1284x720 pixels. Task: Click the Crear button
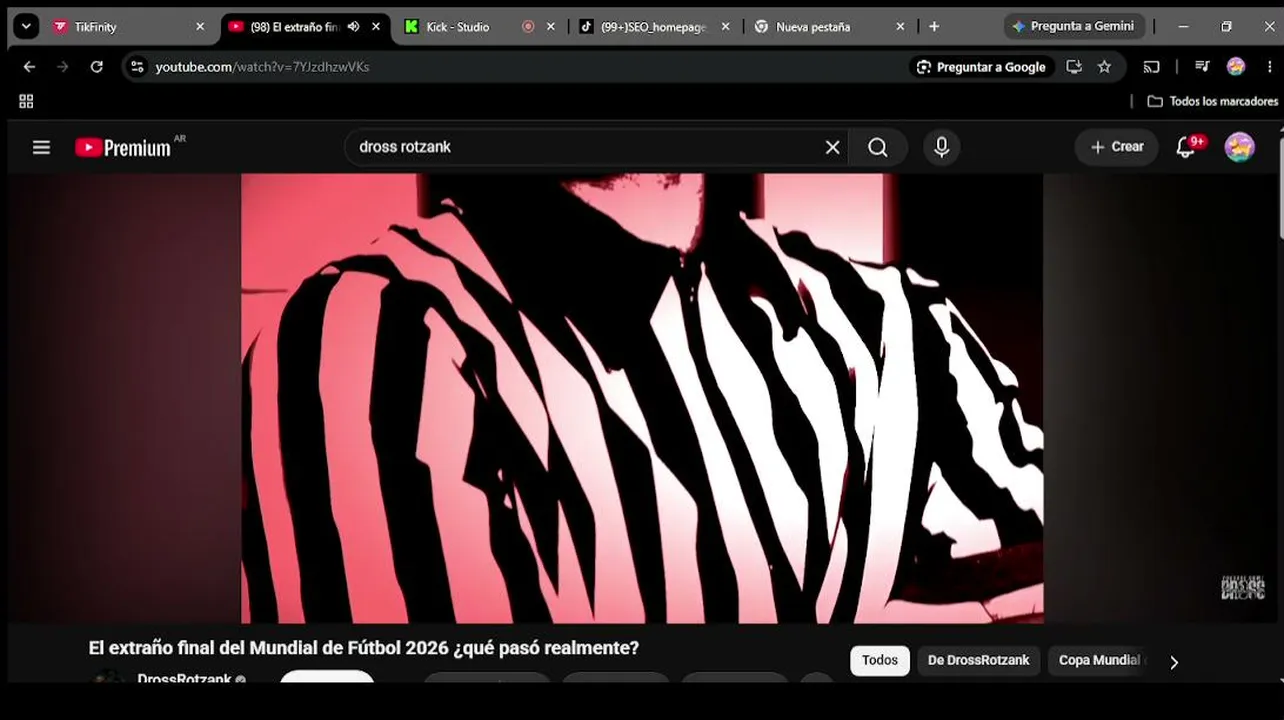click(1117, 147)
